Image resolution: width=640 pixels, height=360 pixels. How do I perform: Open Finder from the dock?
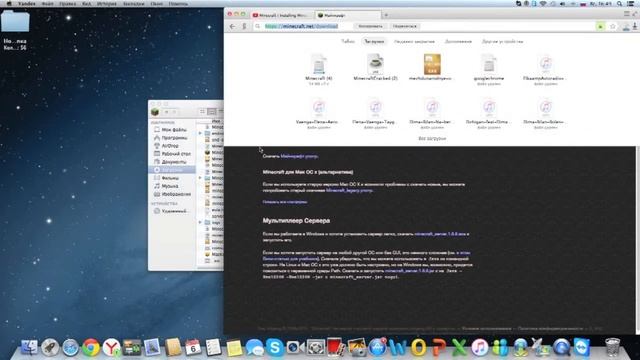[29, 348]
